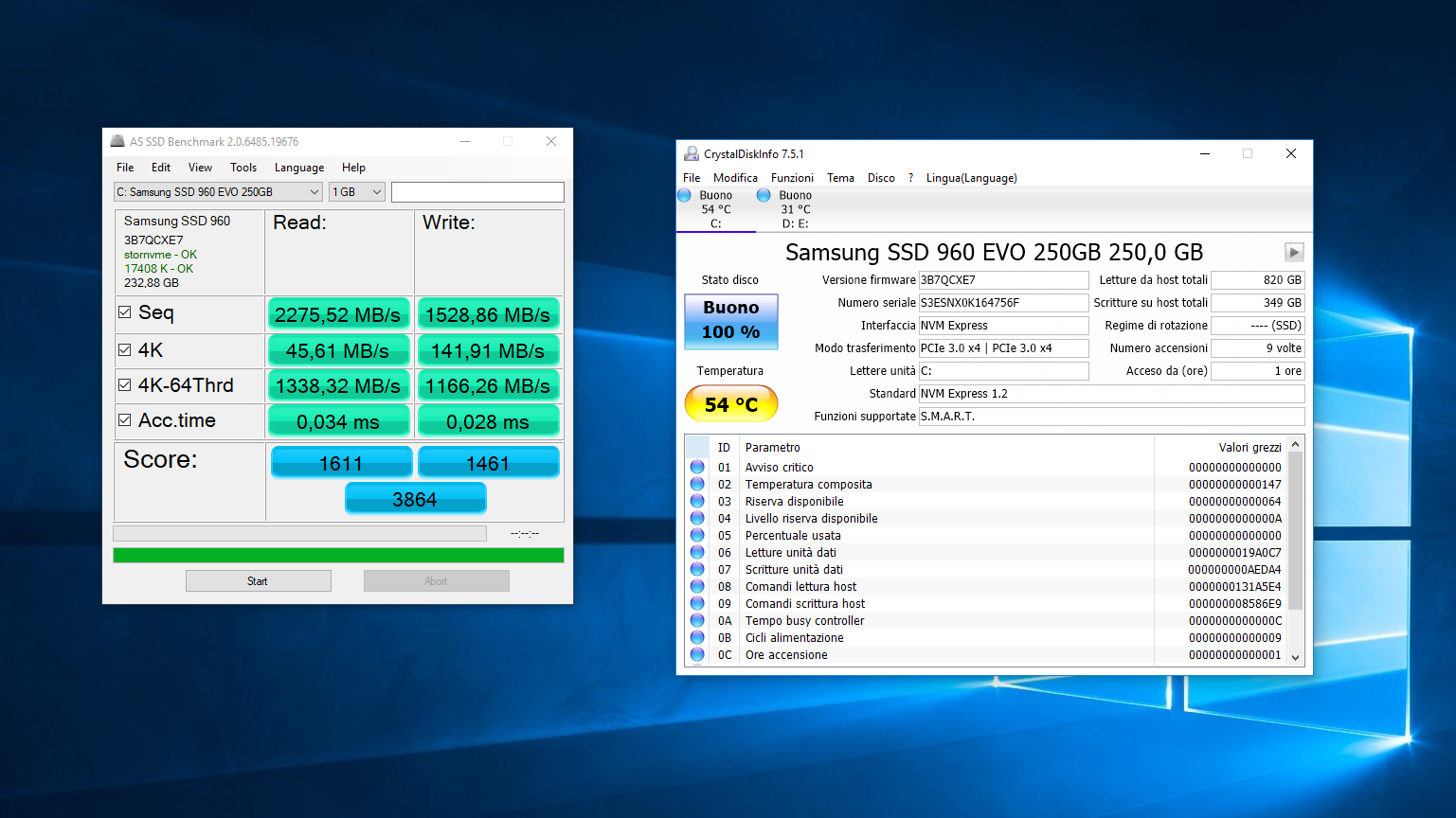This screenshot has height=818, width=1456.
Task: Click the Seq write result 1528,86 MB/s
Action: point(488,314)
